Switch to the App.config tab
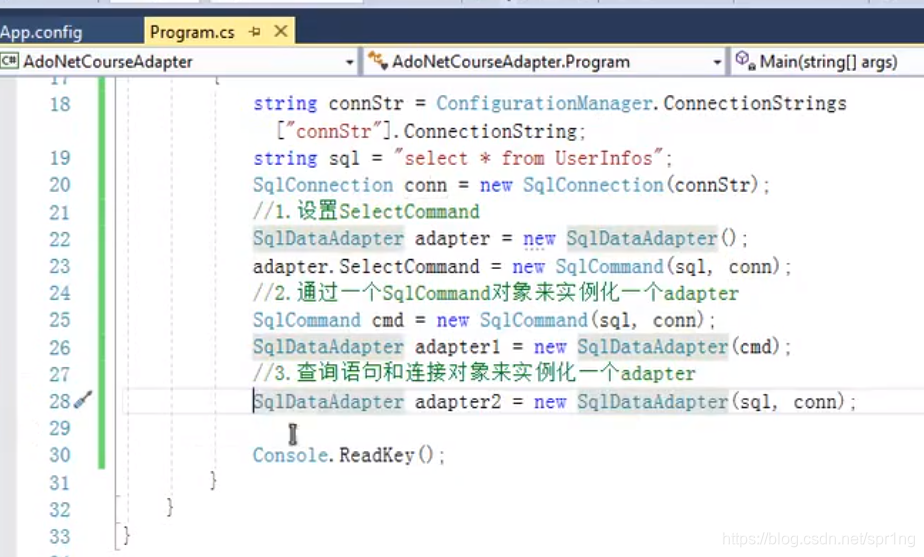 (41, 32)
